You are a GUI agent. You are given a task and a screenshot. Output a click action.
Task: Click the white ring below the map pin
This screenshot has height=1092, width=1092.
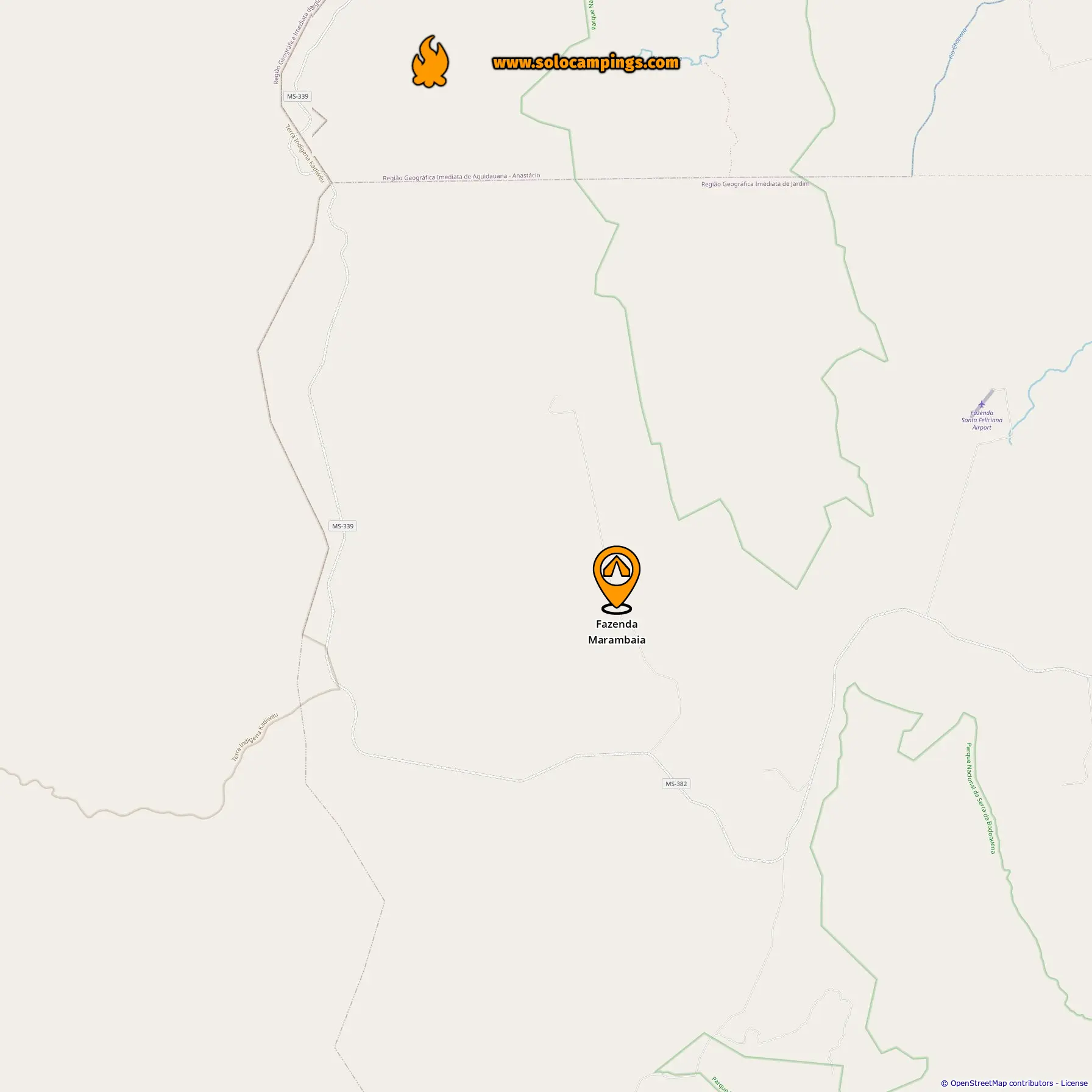(x=617, y=608)
